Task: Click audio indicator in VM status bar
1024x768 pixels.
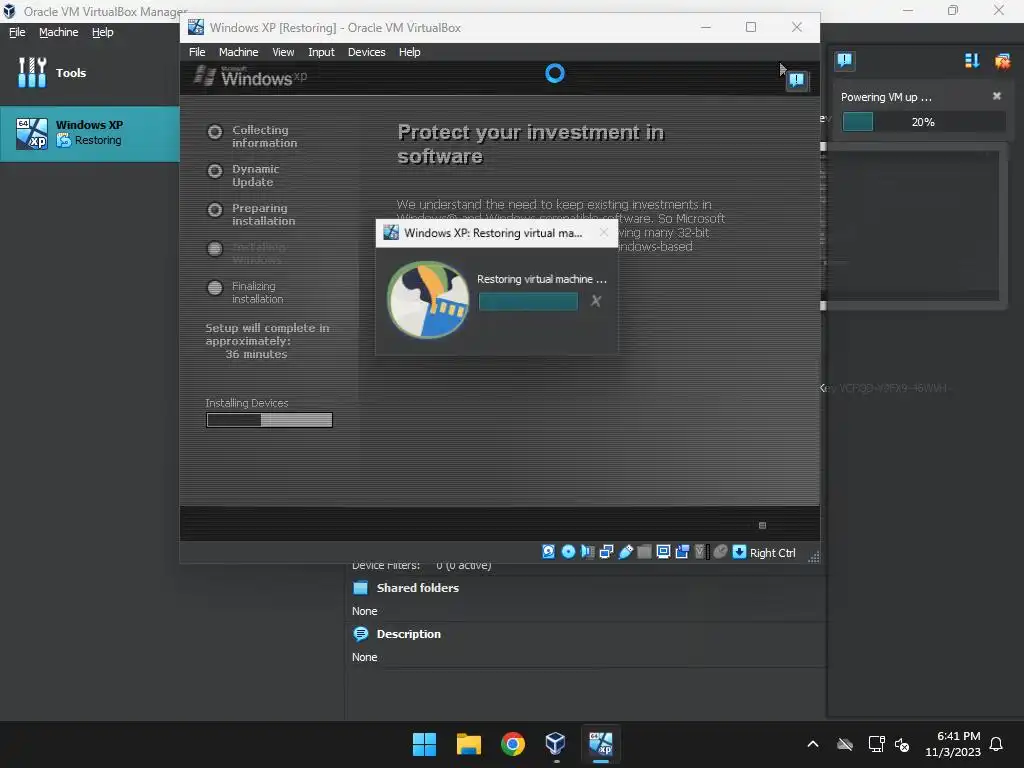Action: [x=587, y=552]
